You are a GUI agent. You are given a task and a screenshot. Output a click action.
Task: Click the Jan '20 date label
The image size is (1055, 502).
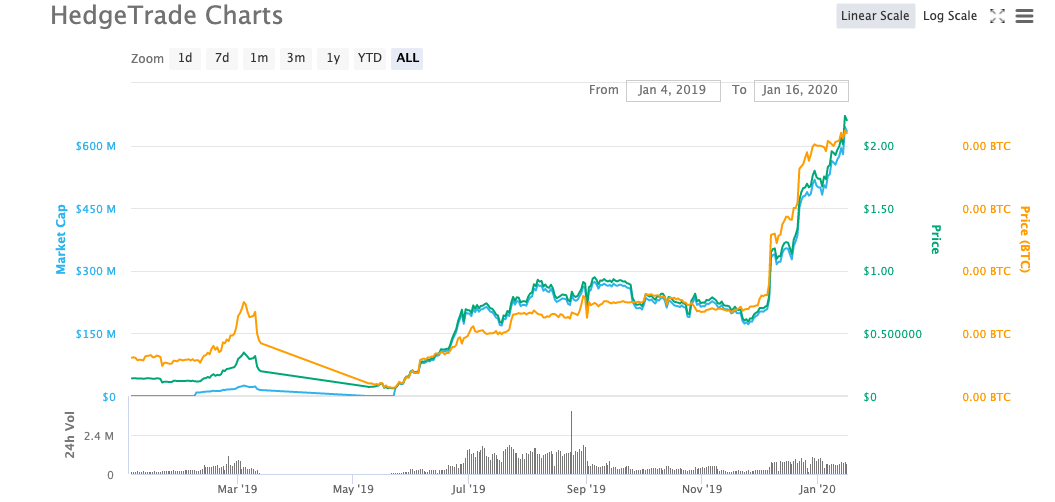[x=817, y=488]
